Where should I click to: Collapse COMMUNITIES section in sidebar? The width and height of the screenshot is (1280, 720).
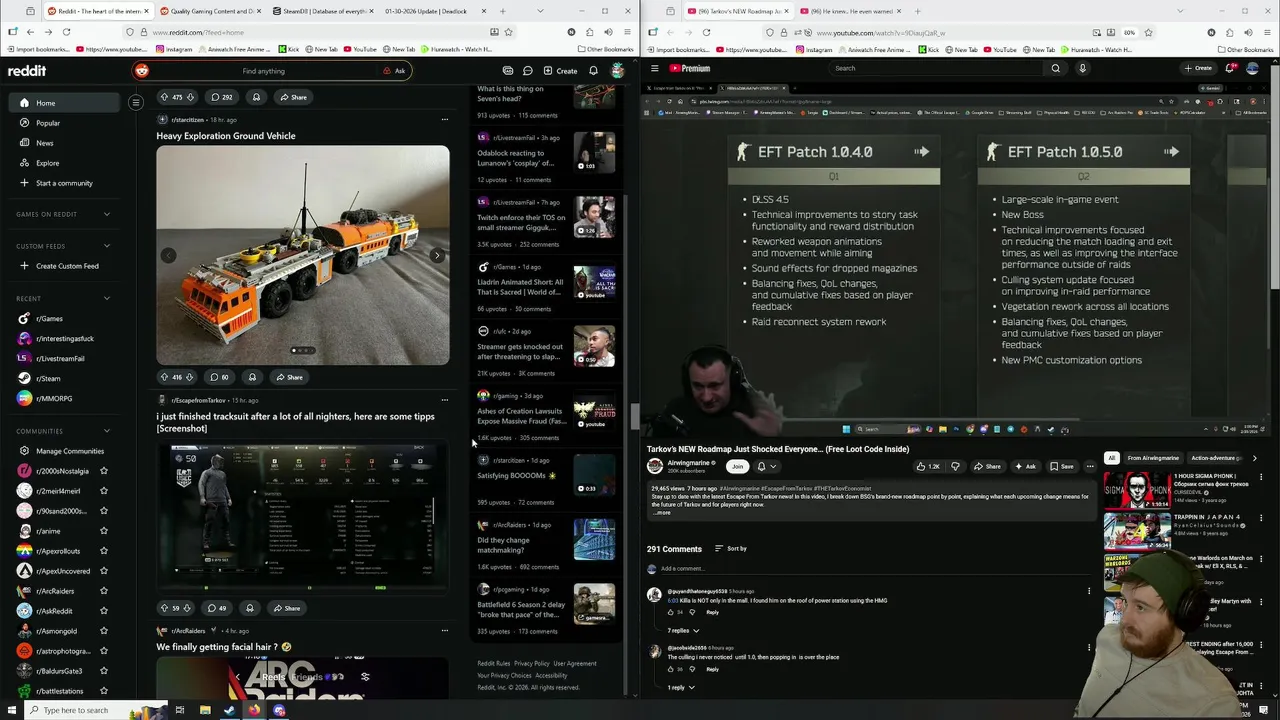(x=107, y=431)
